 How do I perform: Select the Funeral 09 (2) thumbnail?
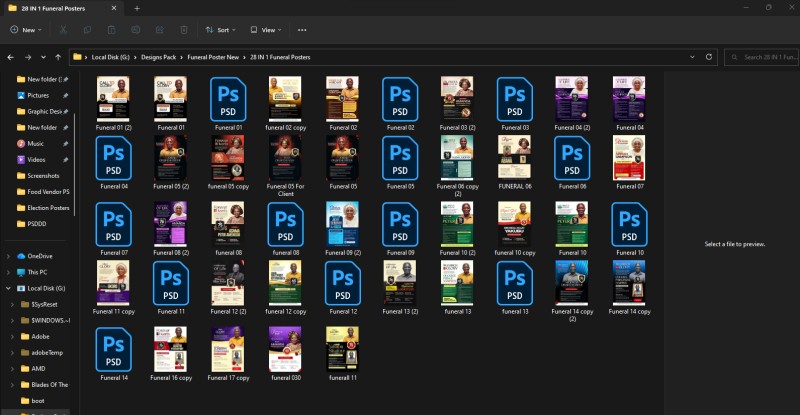[343, 225]
